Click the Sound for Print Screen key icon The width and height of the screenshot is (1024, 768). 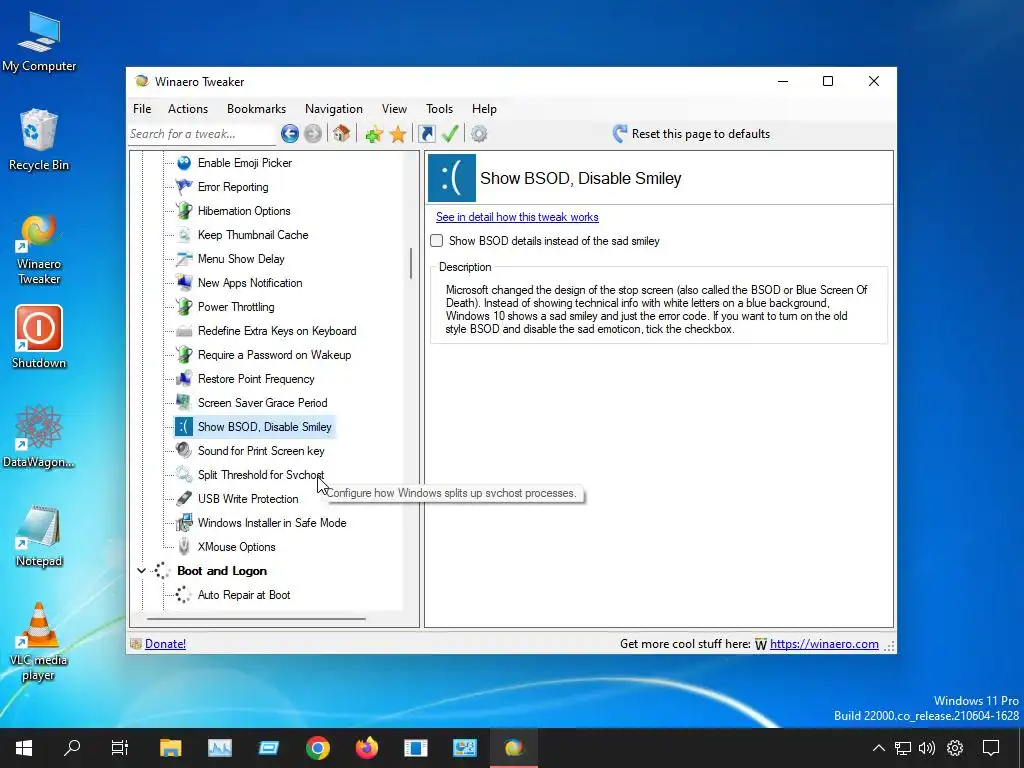pyautogui.click(x=184, y=451)
